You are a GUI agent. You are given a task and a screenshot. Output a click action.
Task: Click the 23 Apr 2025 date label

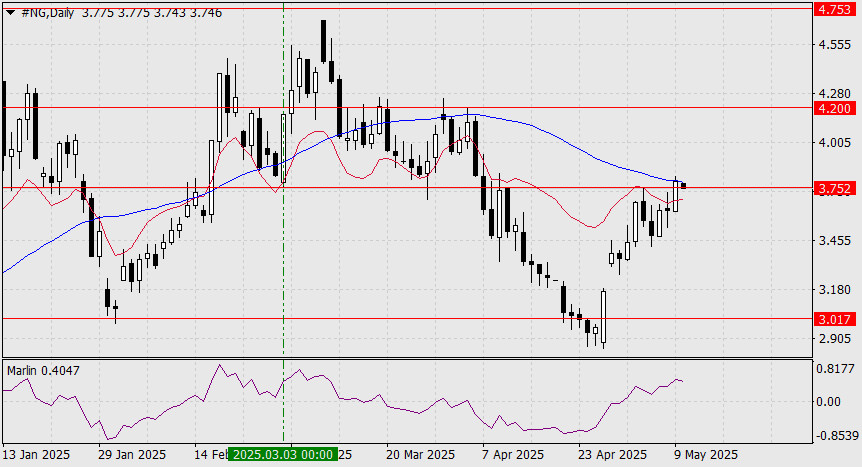tap(612, 455)
